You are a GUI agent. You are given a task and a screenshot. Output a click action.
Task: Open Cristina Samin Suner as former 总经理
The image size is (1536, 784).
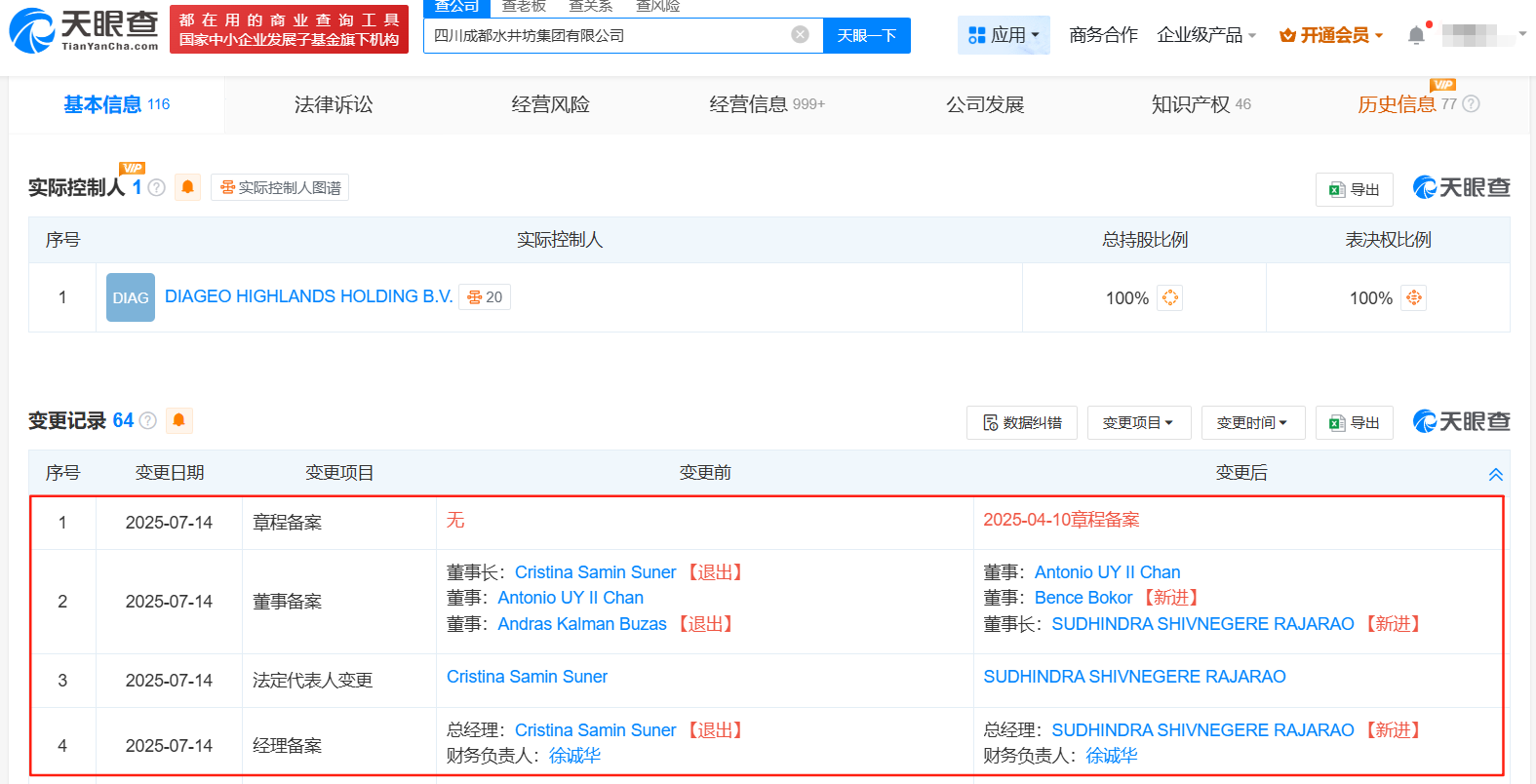coord(595,730)
